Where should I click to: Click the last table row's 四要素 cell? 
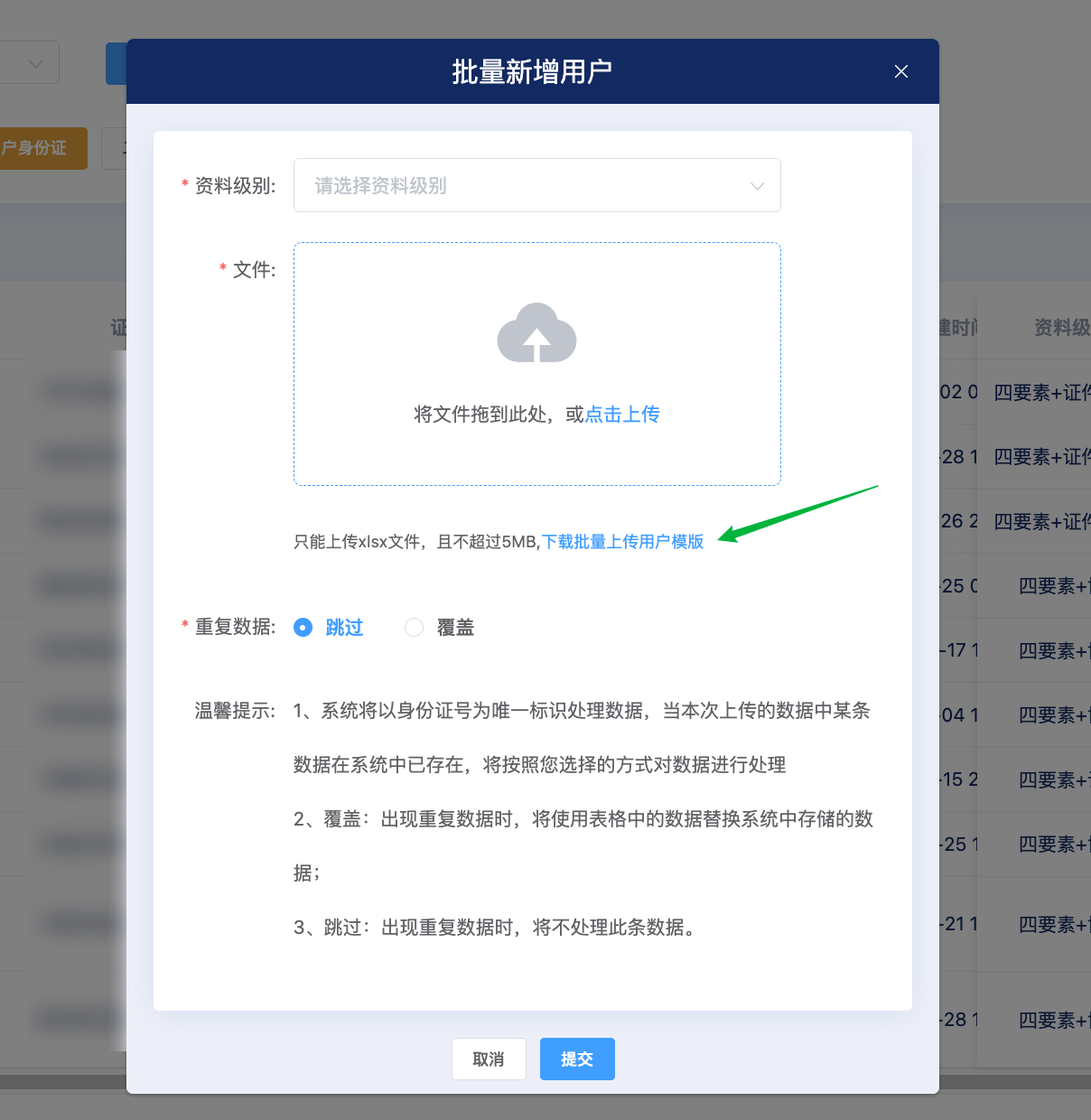pyautogui.click(x=1052, y=1020)
